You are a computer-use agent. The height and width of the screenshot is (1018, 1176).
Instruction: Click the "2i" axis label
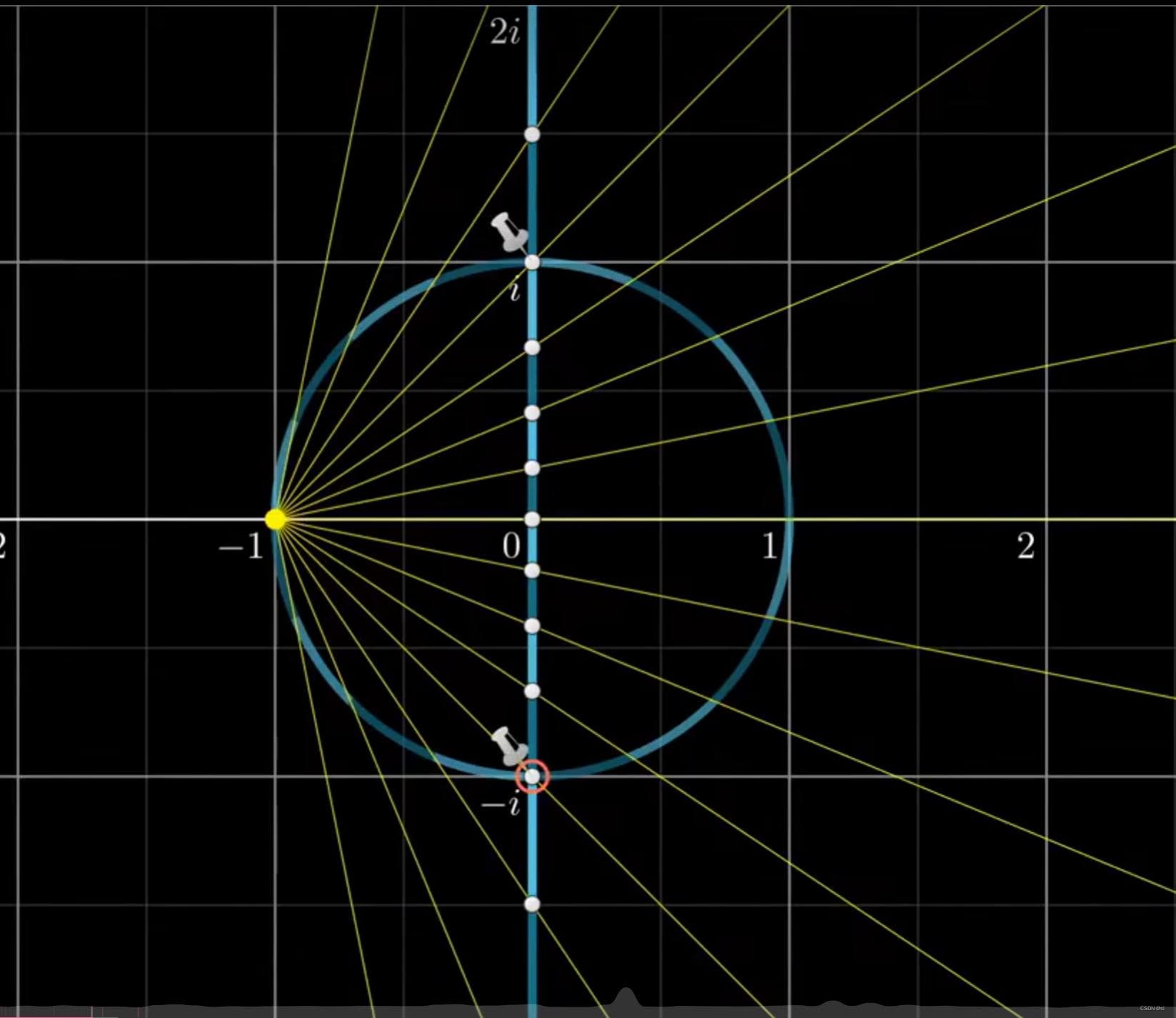coord(505,32)
